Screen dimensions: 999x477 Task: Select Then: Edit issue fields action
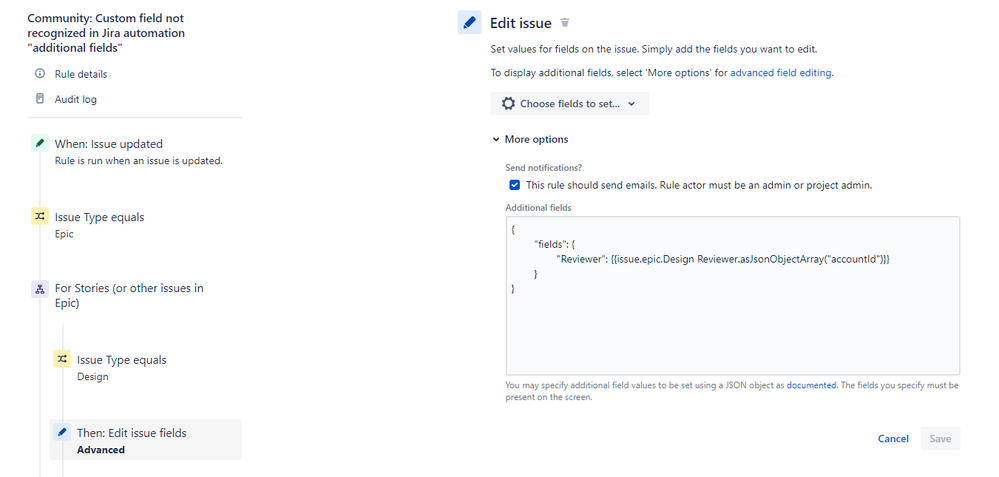(x=146, y=439)
